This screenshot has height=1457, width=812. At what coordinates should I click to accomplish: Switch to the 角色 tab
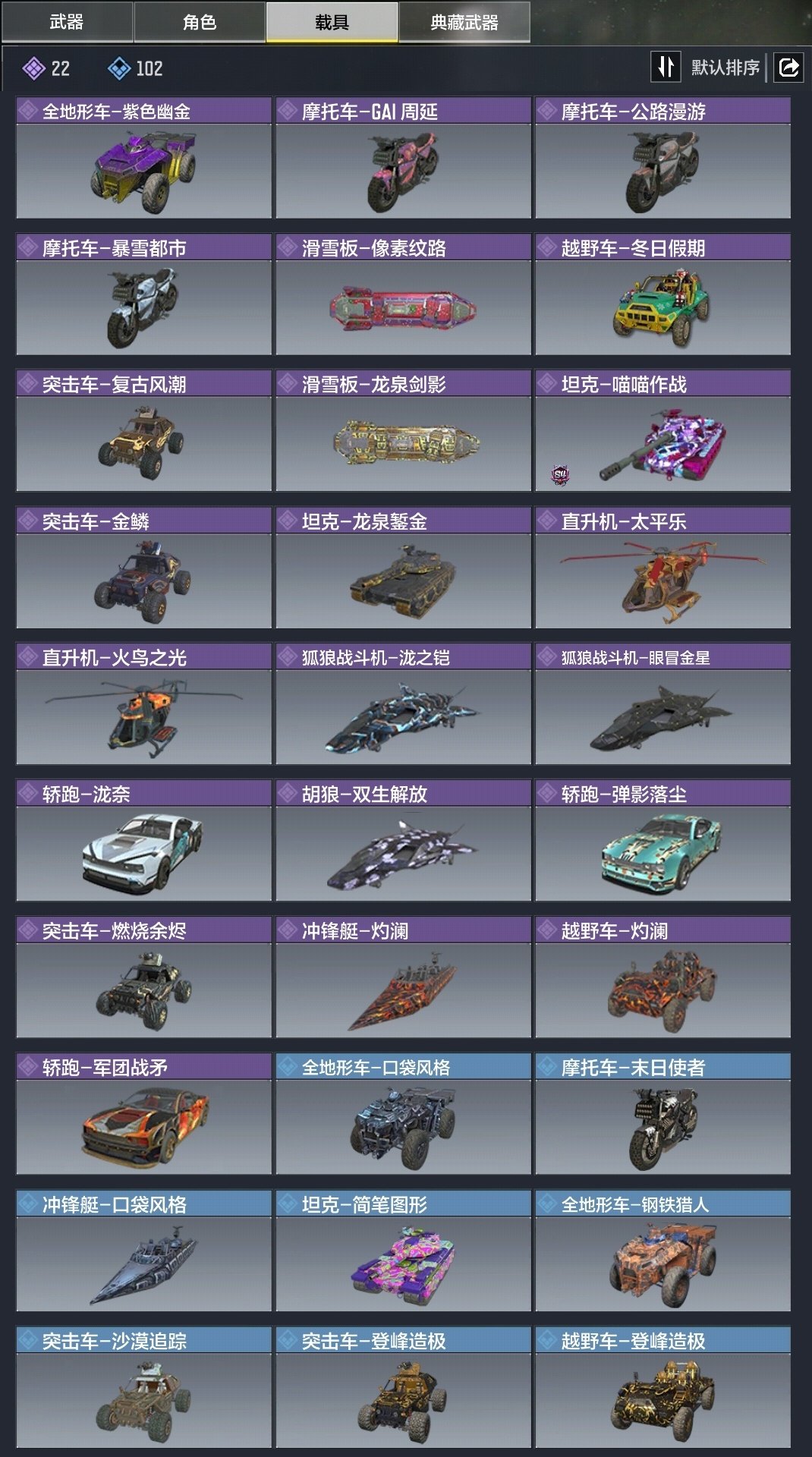(200, 21)
